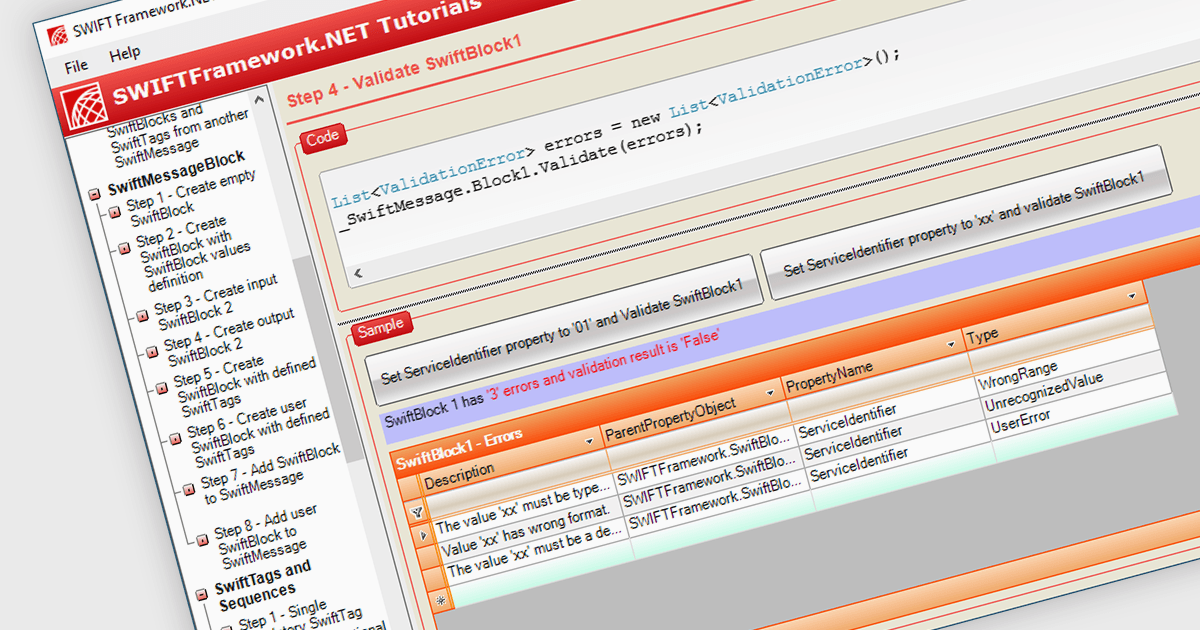
Task: Click the new row asterisk icon
Action: tap(442, 600)
